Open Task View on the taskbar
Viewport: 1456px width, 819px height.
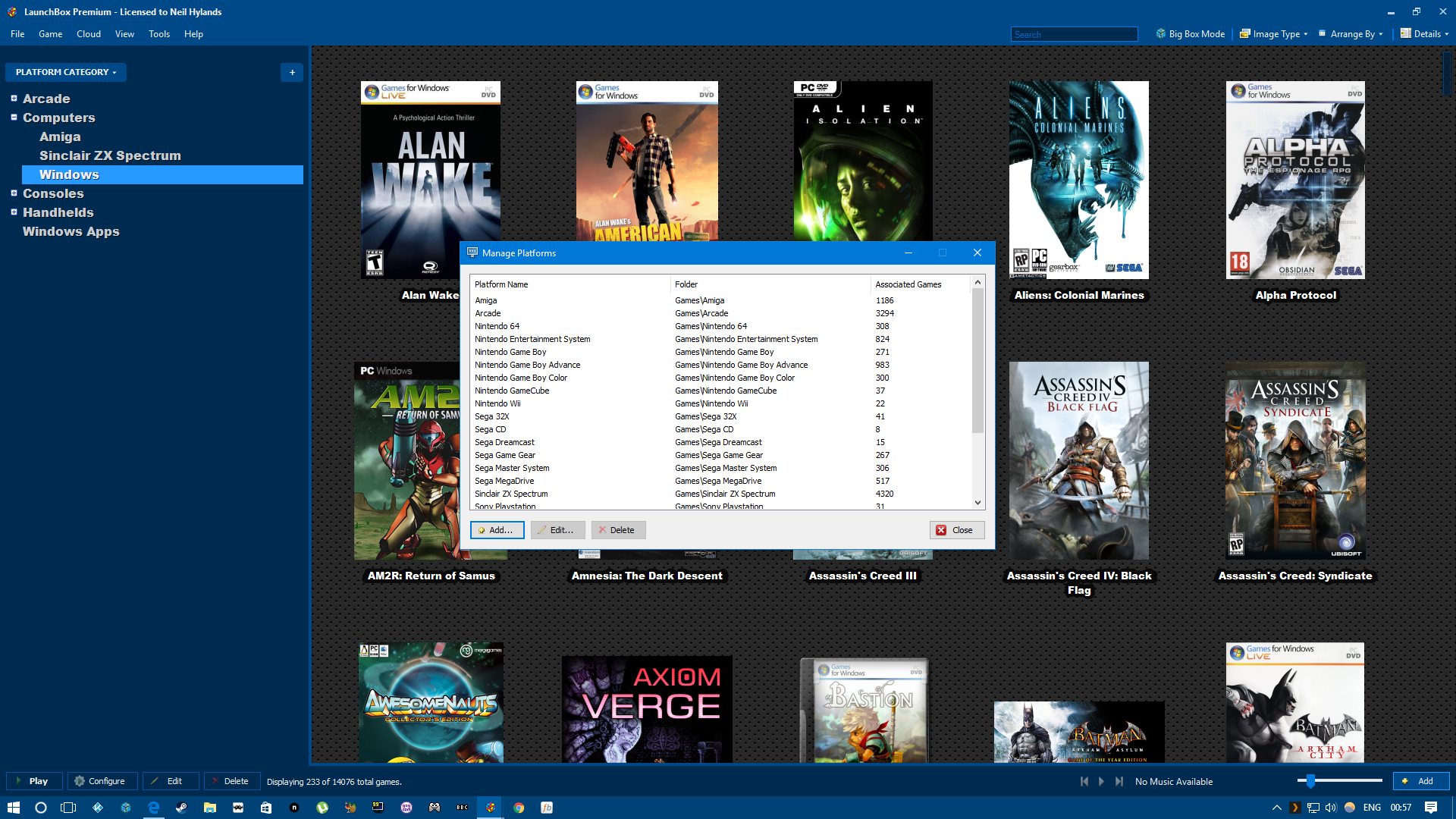tap(68, 808)
